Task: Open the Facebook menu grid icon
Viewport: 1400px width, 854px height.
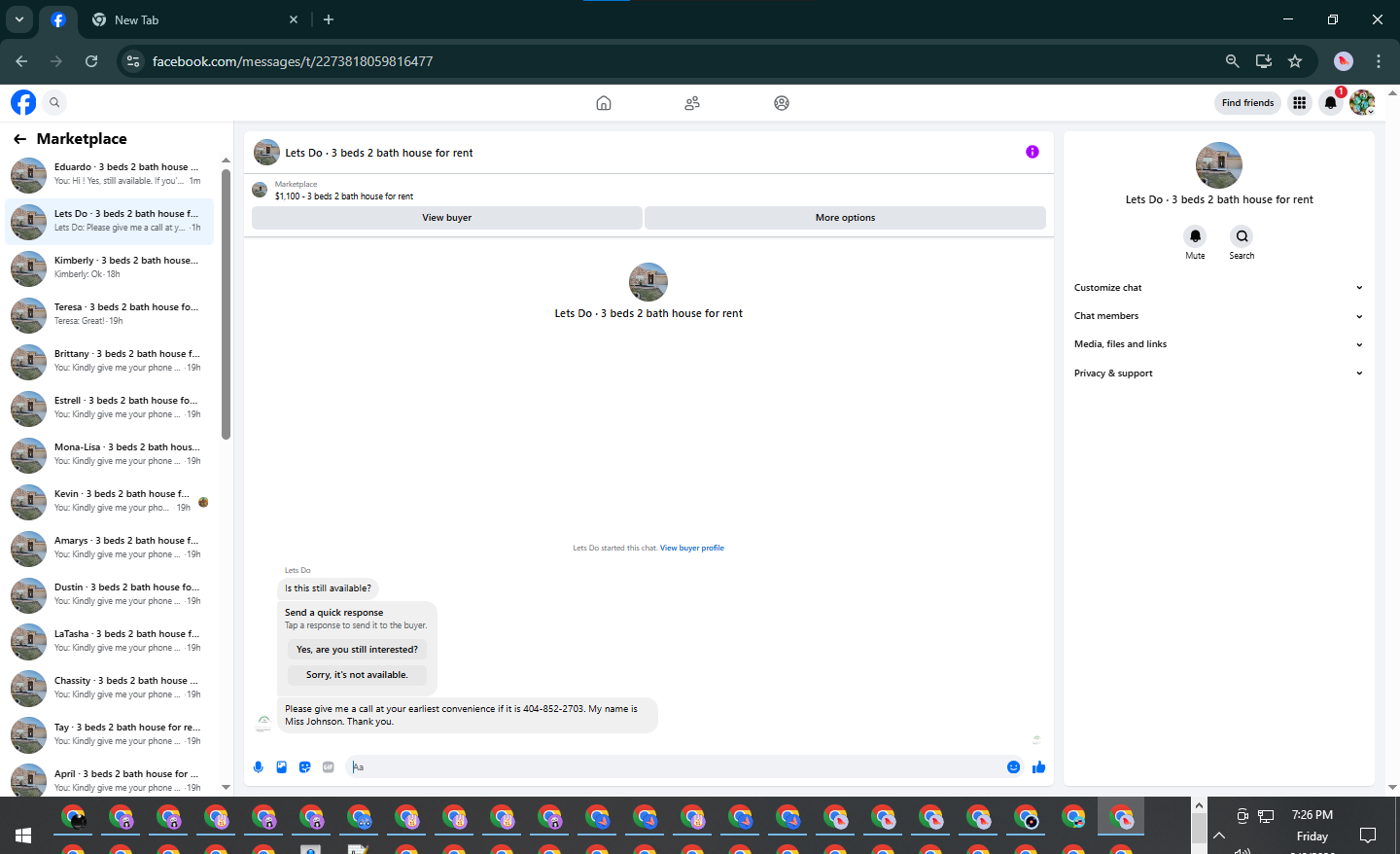Action: [1299, 102]
